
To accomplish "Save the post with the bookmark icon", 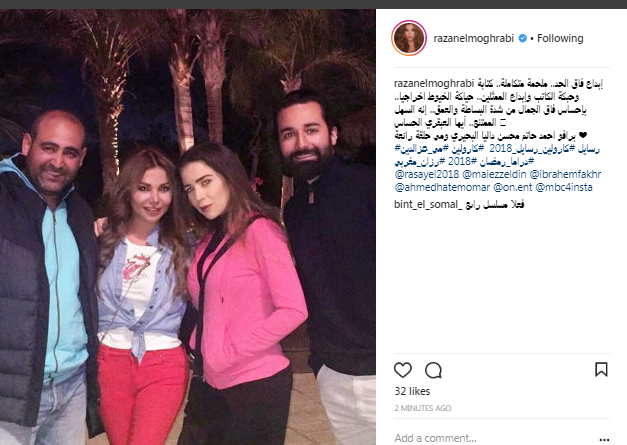I will click(601, 369).
